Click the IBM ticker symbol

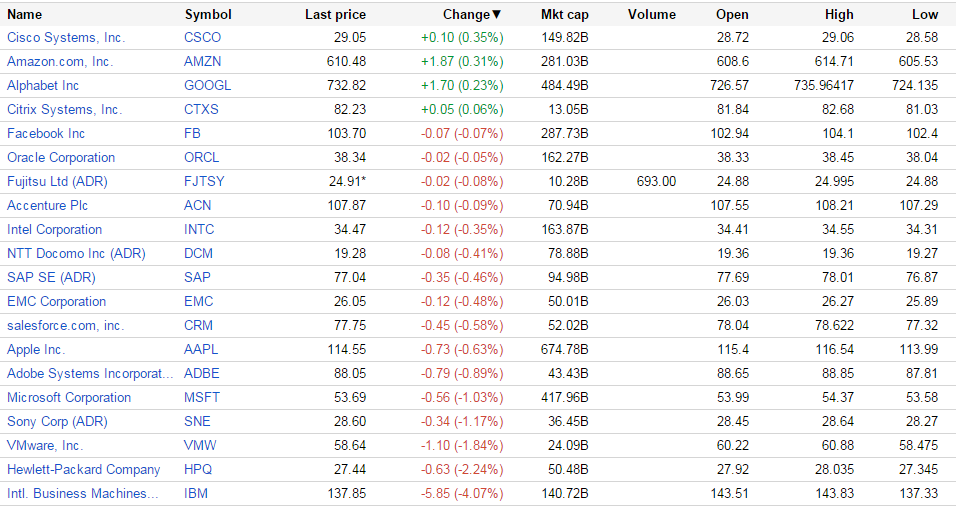[196, 493]
